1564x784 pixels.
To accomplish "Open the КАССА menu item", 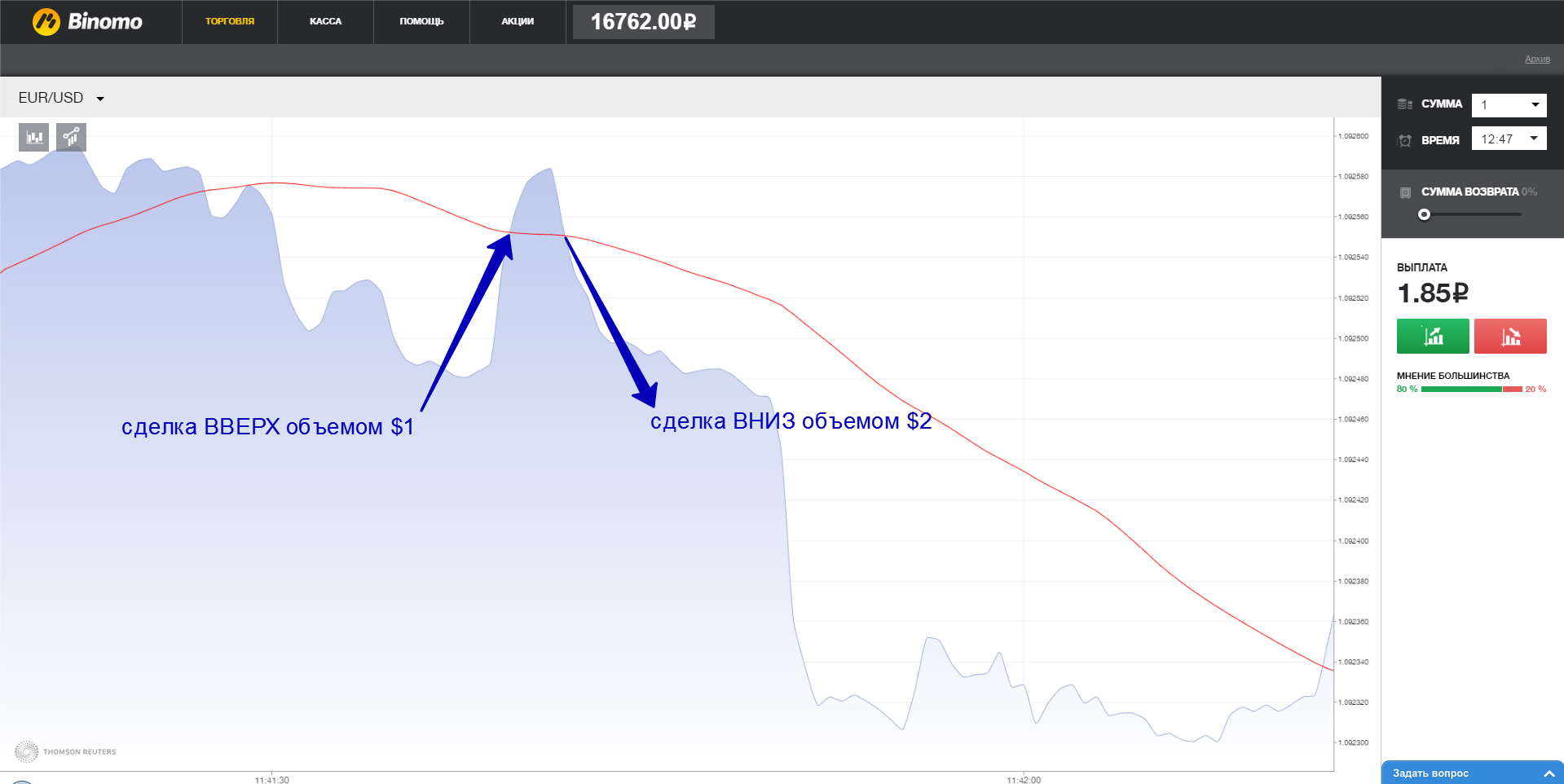I will click(x=325, y=22).
